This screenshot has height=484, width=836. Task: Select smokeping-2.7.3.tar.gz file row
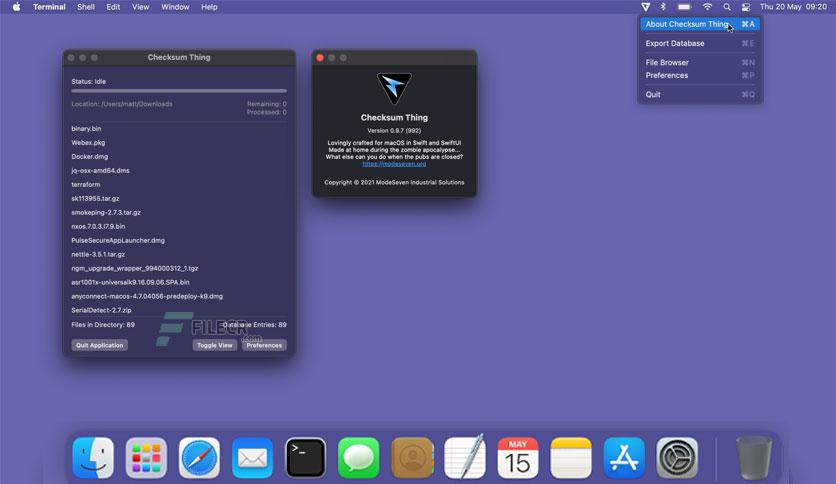179,212
